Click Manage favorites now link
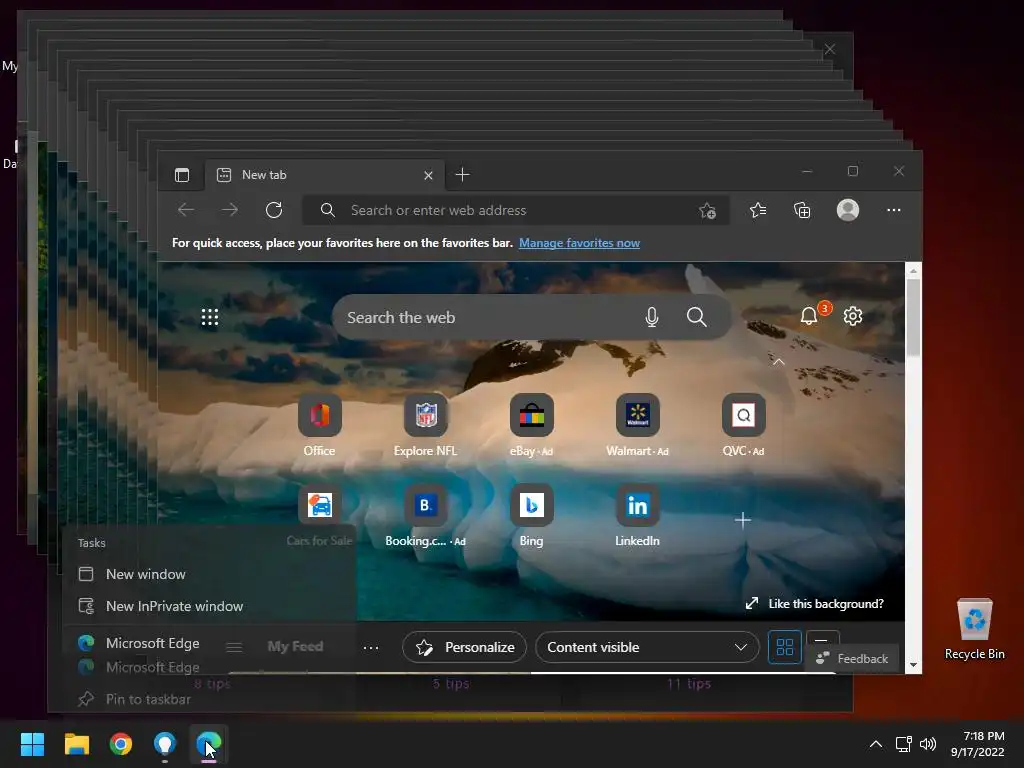The width and height of the screenshot is (1024, 768). tap(579, 243)
